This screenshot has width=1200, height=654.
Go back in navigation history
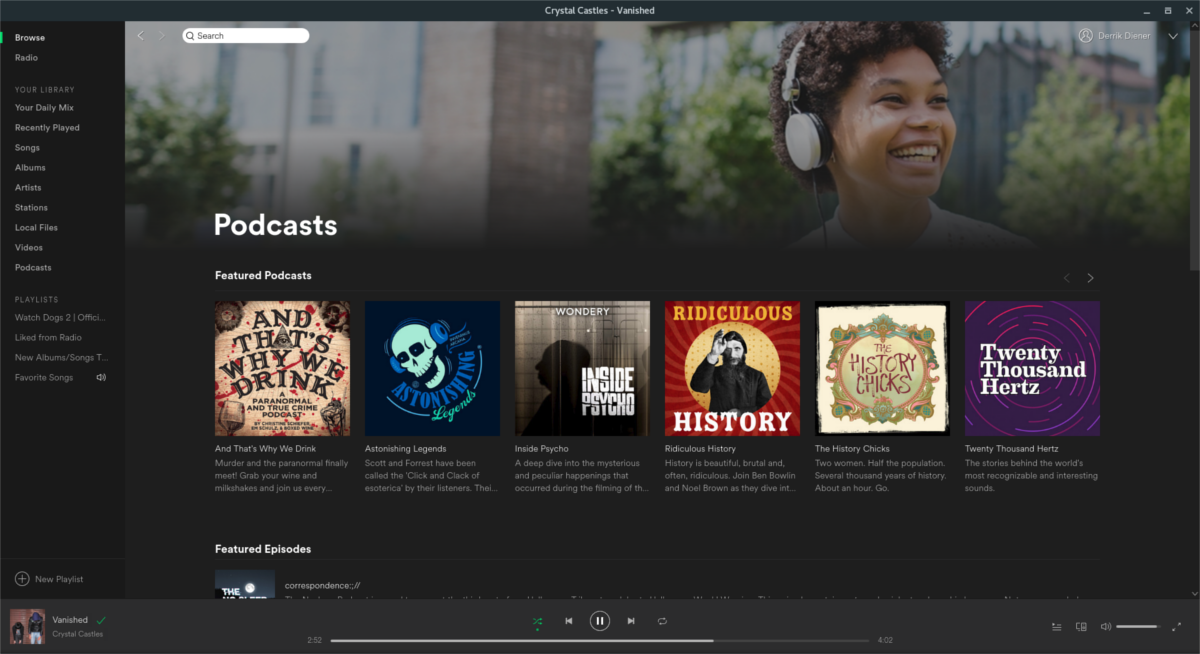pos(140,36)
